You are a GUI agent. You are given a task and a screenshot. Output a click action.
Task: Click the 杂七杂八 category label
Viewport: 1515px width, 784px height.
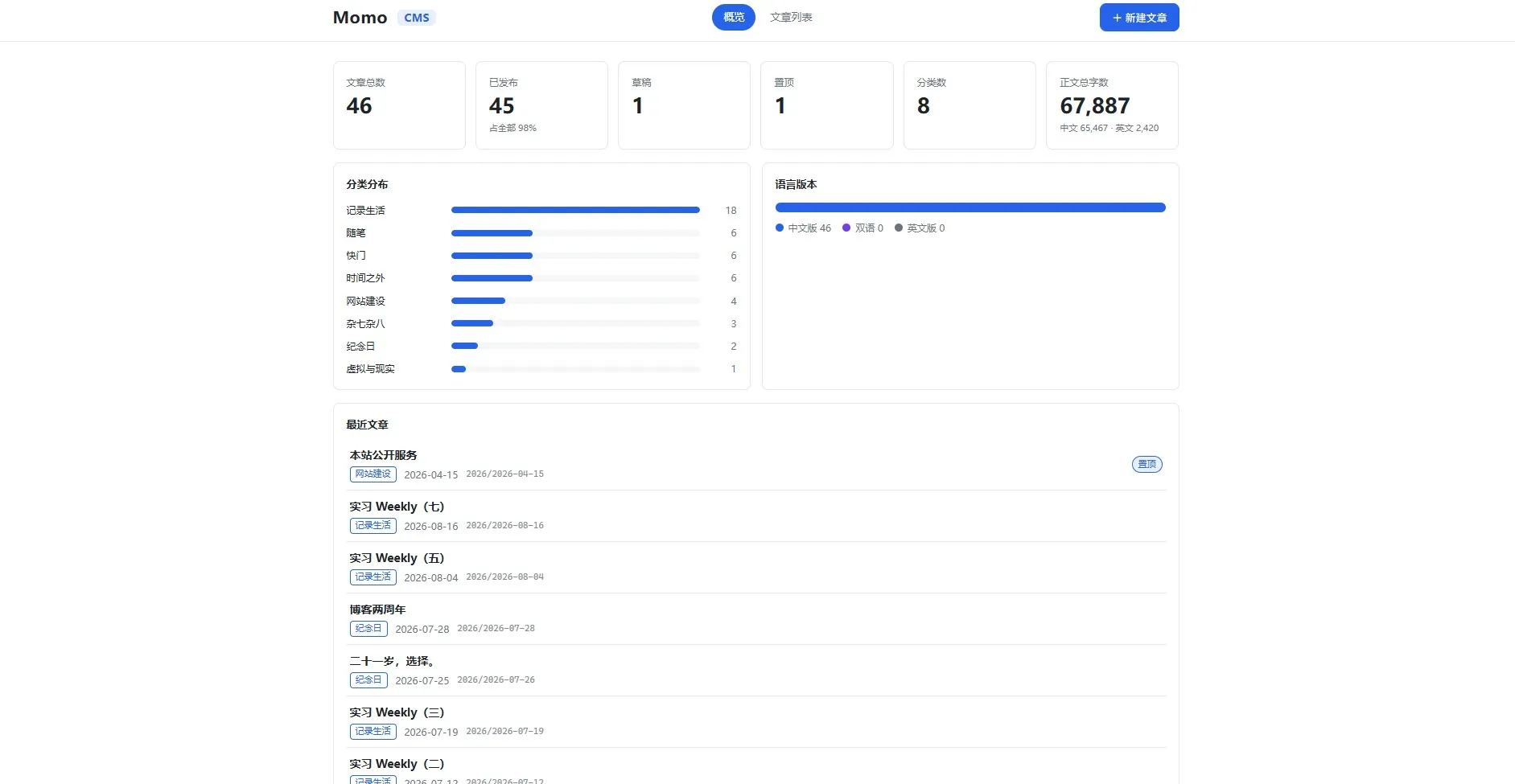coord(365,324)
